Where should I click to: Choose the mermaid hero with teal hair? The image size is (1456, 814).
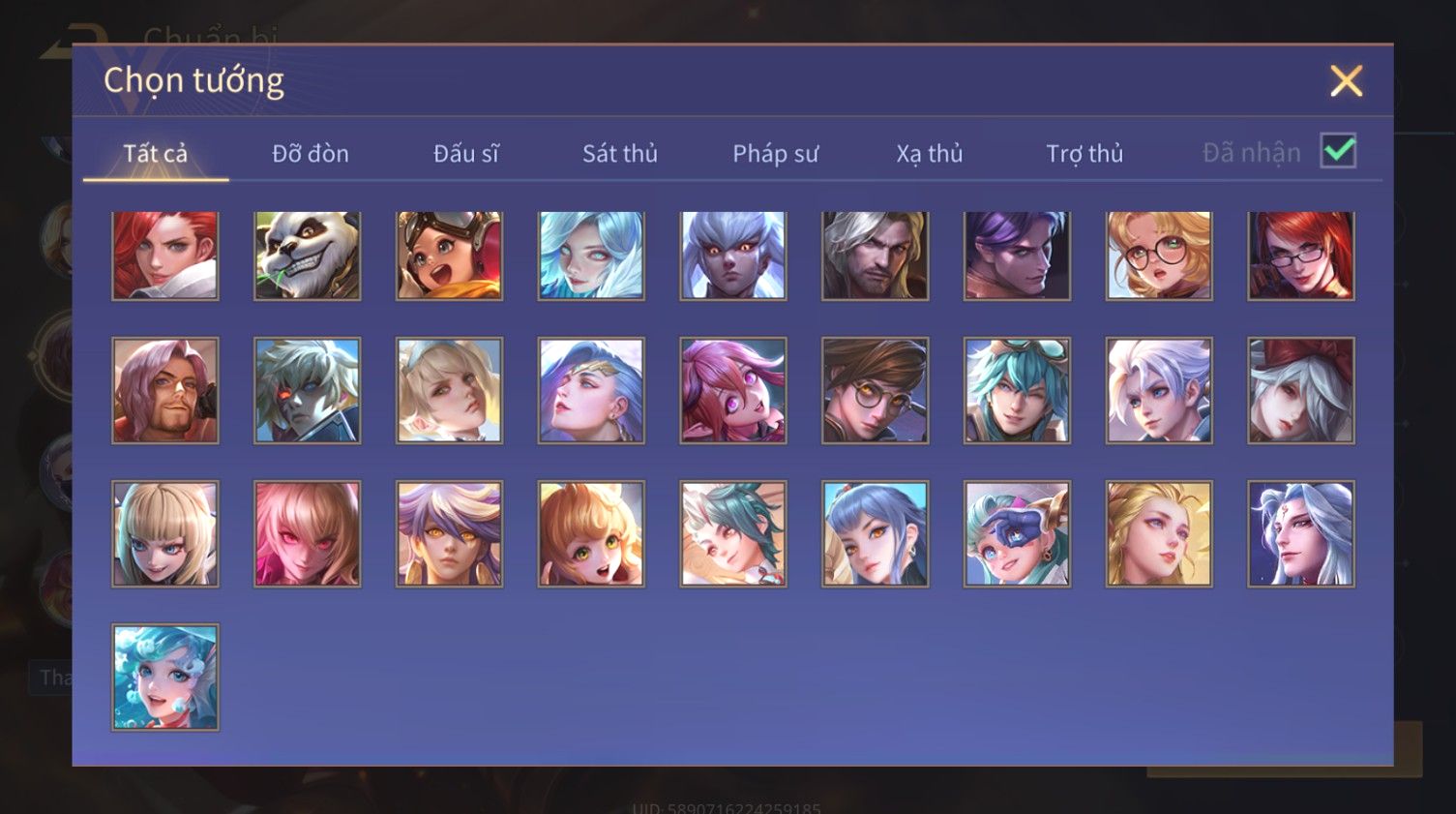tap(165, 678)
